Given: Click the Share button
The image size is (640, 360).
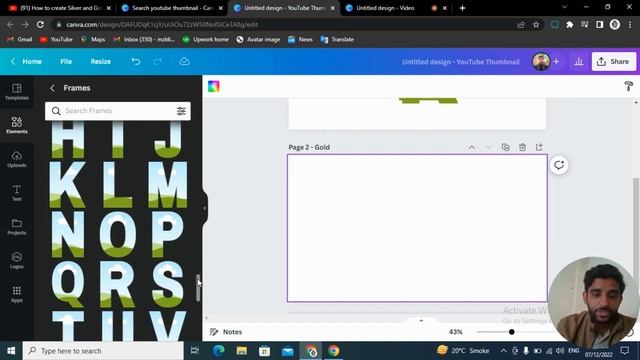Looking at the screenshot, I should pos(613,62).
